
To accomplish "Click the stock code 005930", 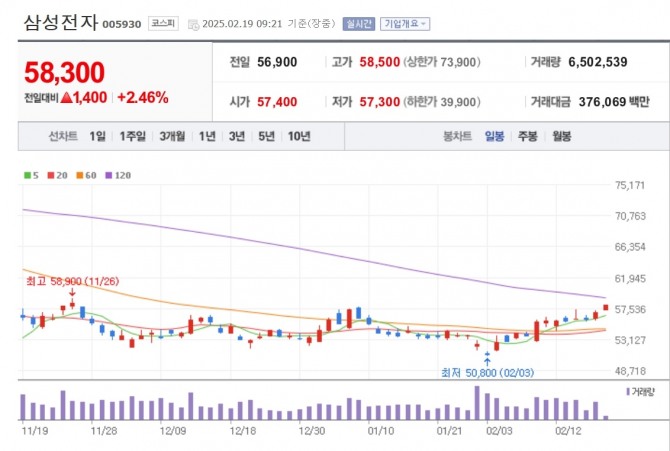I will [122, 24].
